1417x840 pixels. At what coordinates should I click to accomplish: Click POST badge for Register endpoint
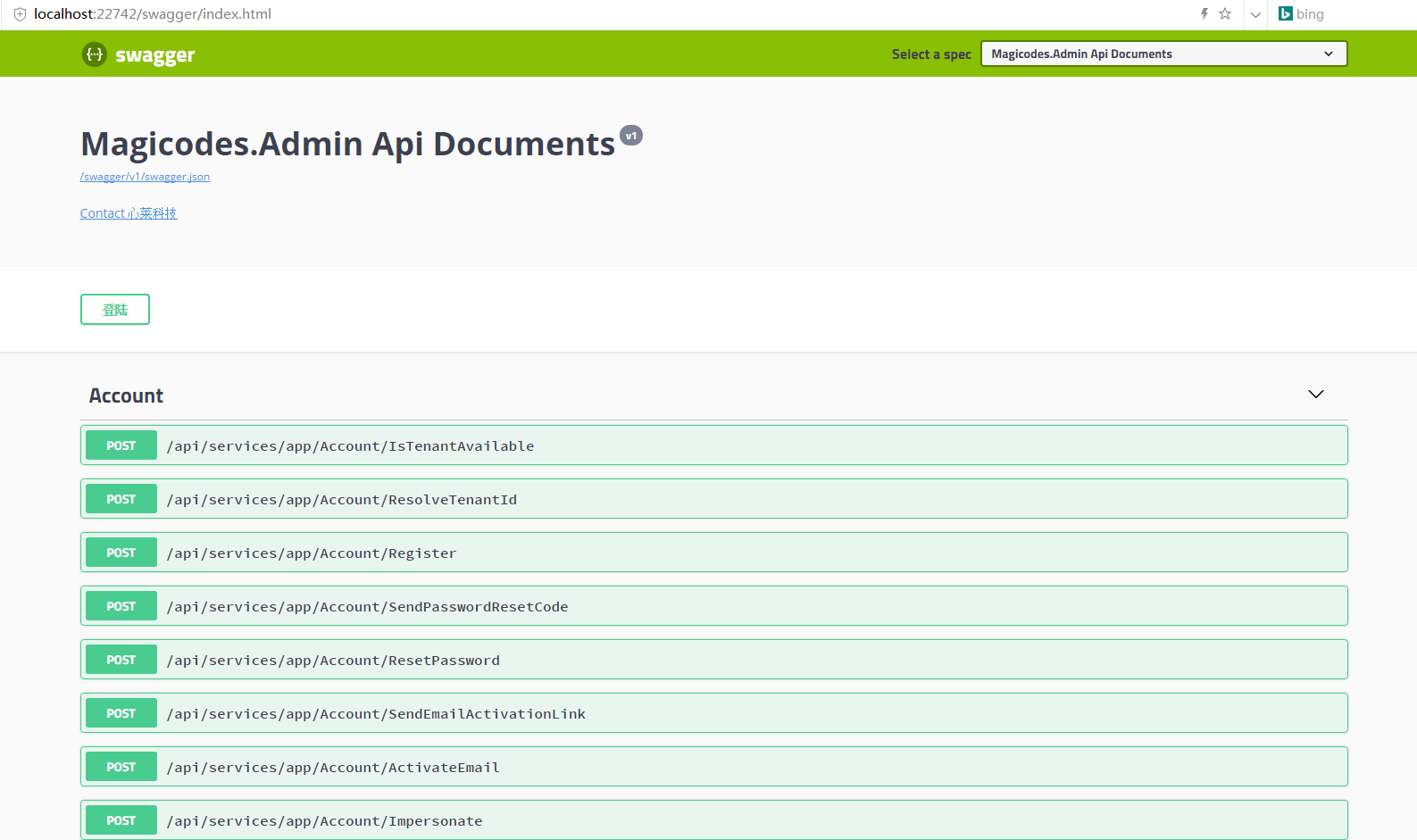(121, 553)
